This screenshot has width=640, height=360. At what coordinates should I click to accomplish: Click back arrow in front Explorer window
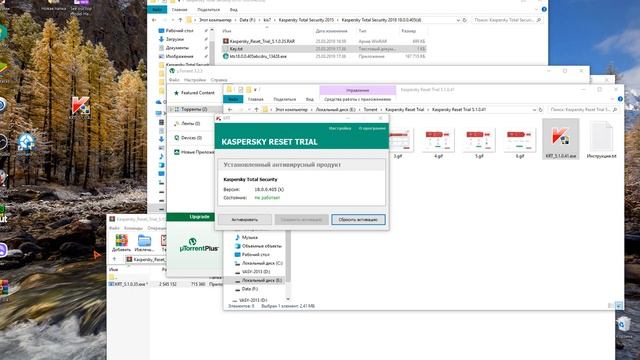(230, 110)
